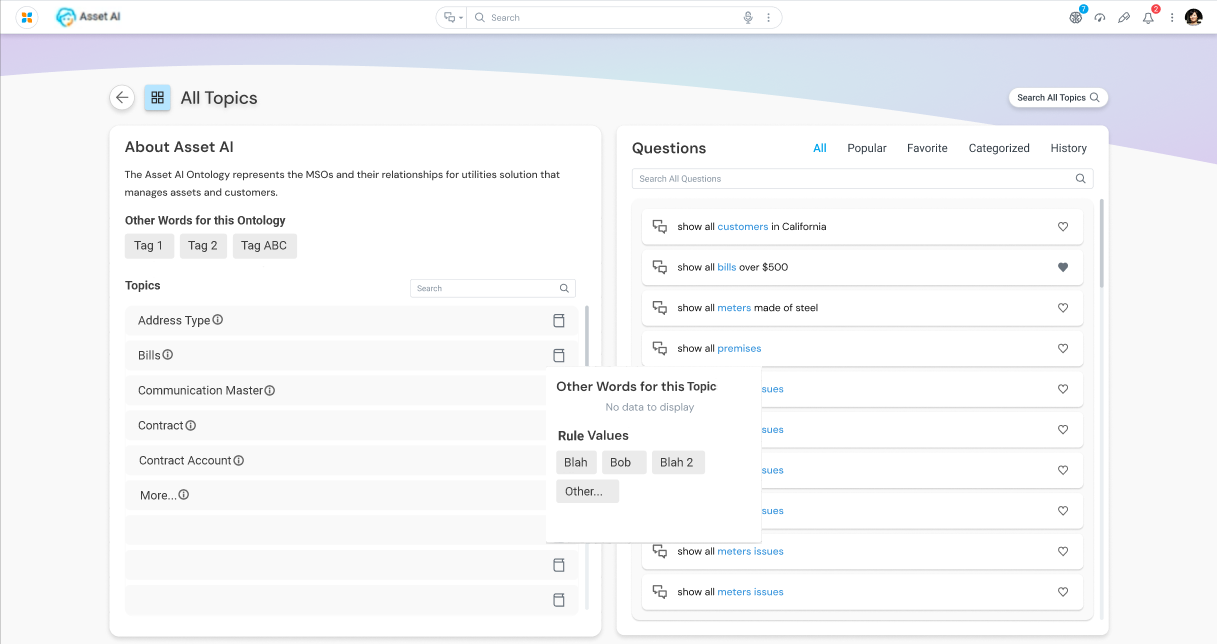
Task: Click the back arrow beside All Topics
Action: [x=122, y=97]
